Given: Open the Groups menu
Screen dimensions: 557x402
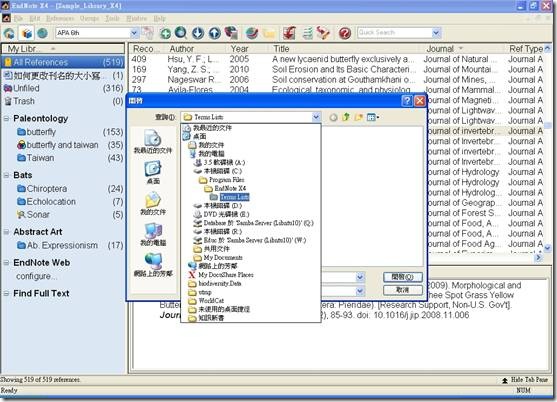Looking at the screenshot, I should coord(89,18).
